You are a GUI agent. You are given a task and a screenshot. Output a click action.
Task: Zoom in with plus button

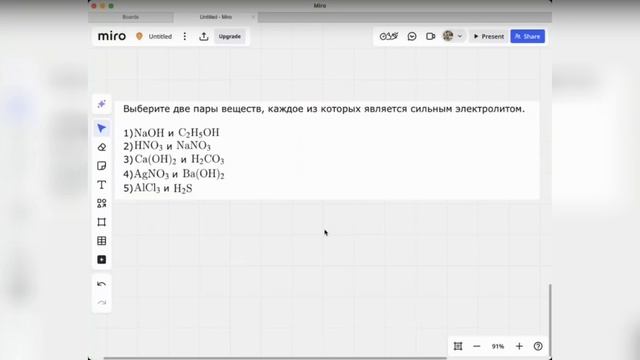[x=519, y=346]
